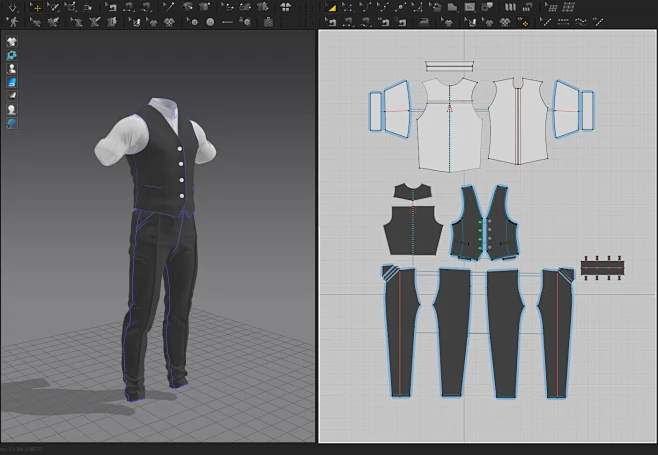
Task: Click the straight-line buttonhole tool icon
Action: (228, 21)
